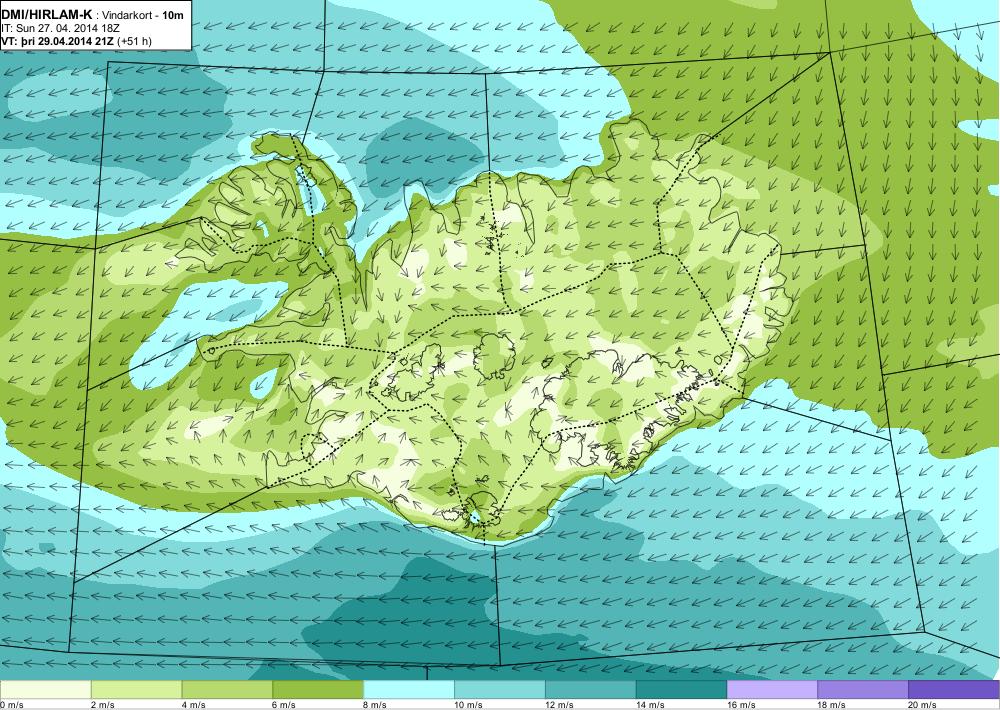Click the "18 m/s" legend label
This screenshot has height=710, width=1000.
click(832, 704)
